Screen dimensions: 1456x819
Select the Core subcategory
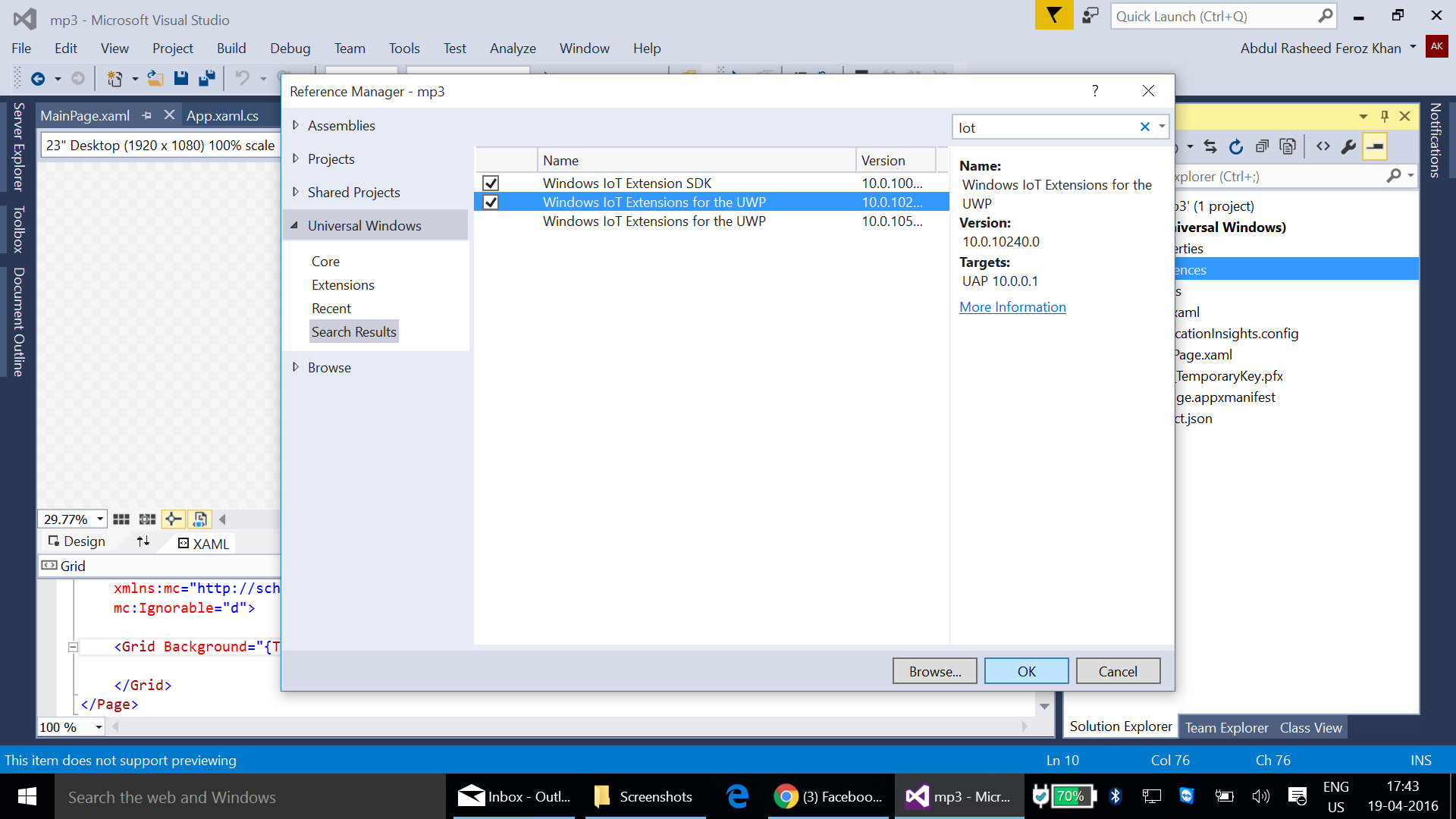click(325, 261)
